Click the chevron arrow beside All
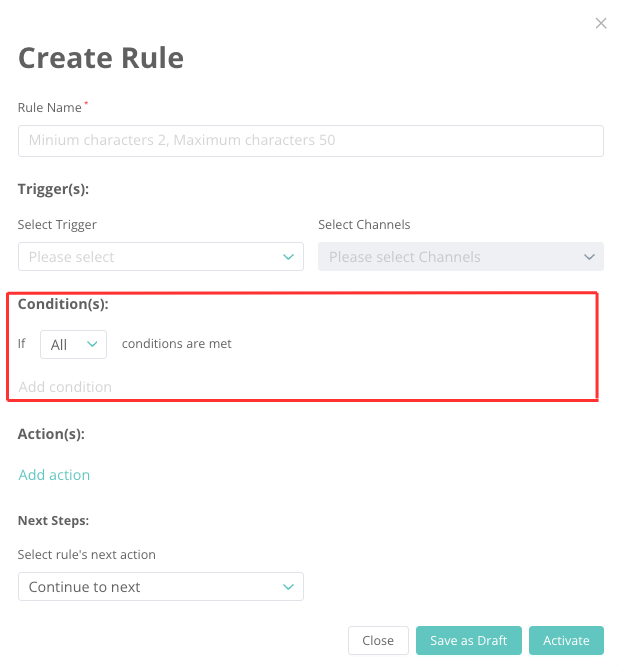623x672 pixels. pyautogui.click(x=93, y=344)
